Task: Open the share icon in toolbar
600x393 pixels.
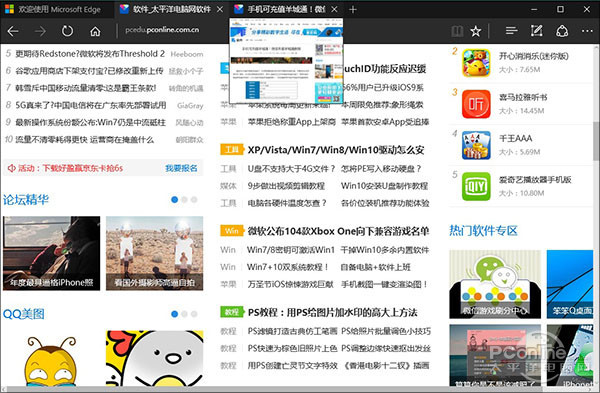Action: tap(562, 31)
